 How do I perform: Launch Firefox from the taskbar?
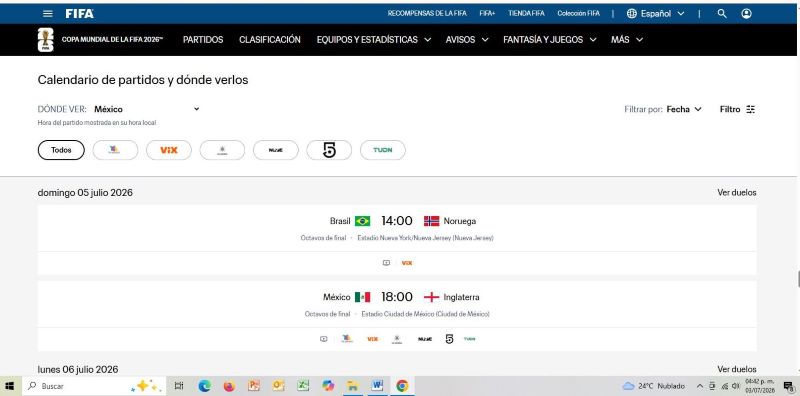point(229,386)
